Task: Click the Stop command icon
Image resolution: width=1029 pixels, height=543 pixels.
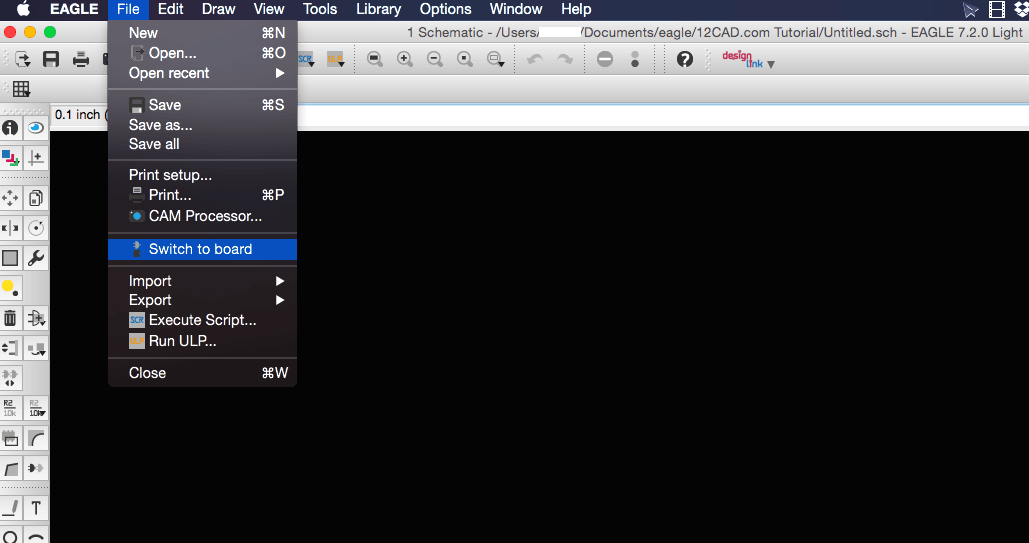Action: (605, 59)
